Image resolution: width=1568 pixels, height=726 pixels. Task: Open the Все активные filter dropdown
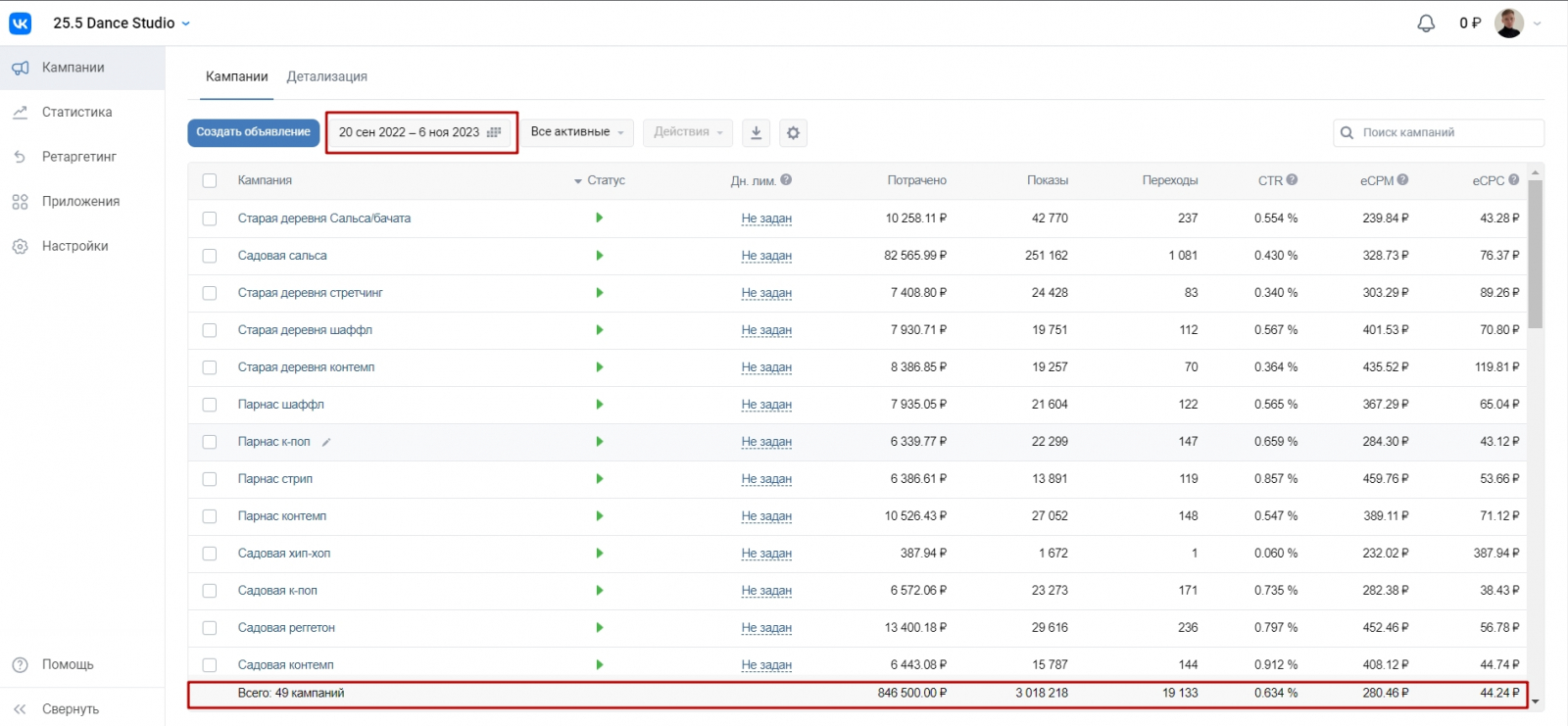tap(576, 132)
